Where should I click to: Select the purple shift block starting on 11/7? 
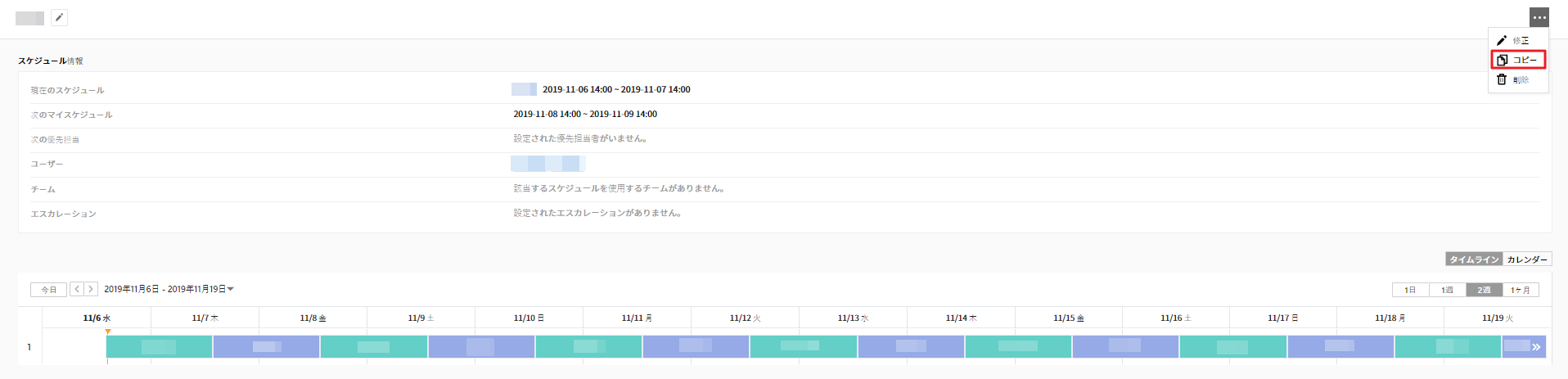click(266, 347)
